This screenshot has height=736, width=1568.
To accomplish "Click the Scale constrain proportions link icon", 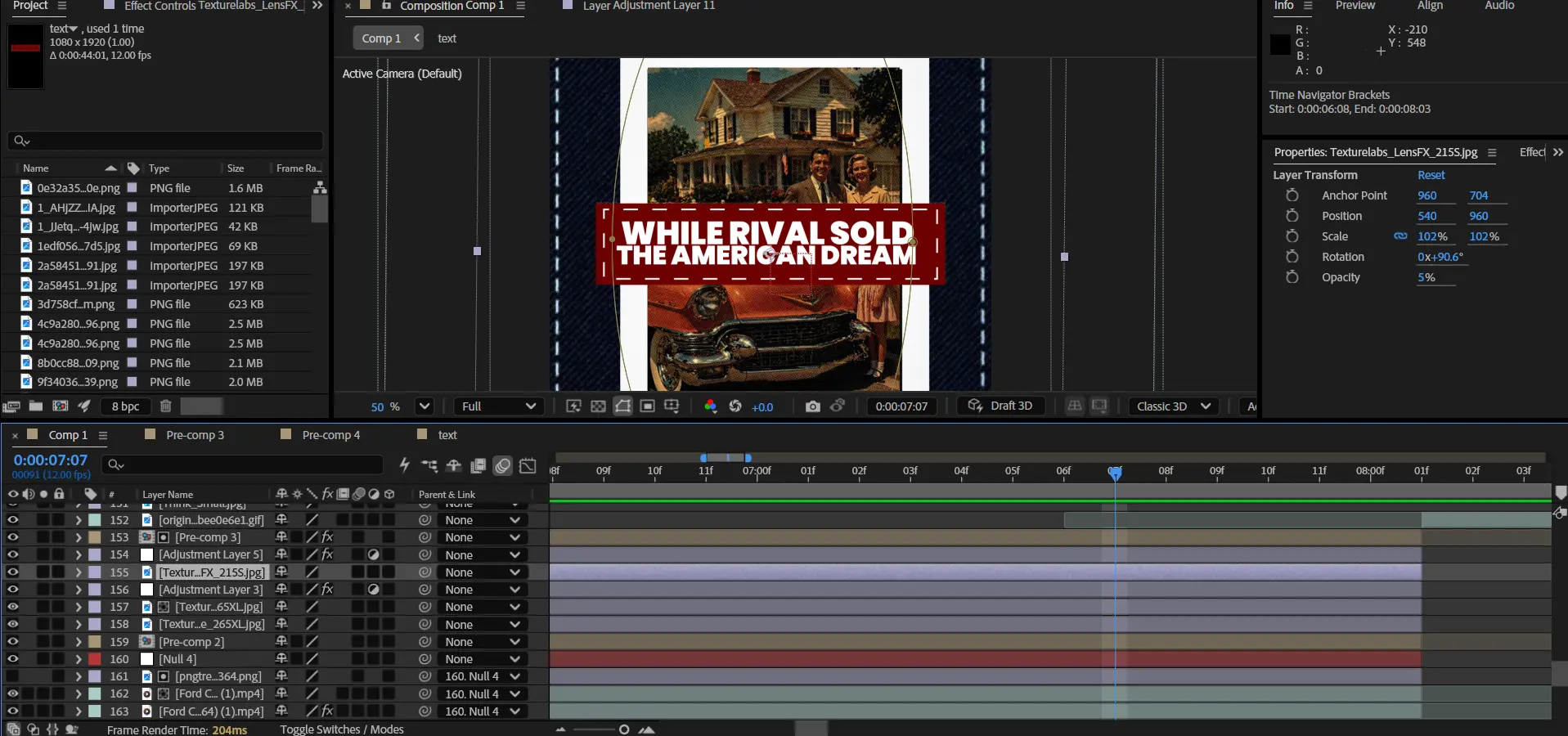I will (1400, 236).
